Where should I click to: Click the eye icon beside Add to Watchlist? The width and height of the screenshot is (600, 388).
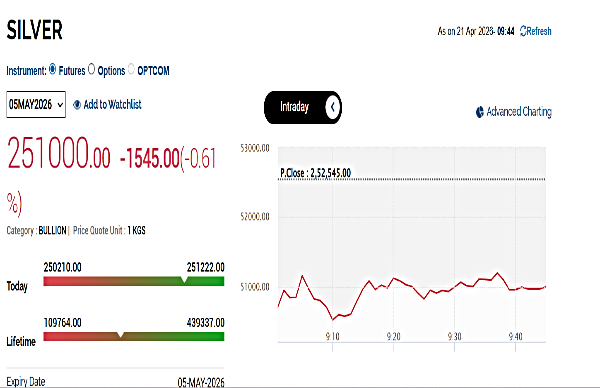coord(77,105)
